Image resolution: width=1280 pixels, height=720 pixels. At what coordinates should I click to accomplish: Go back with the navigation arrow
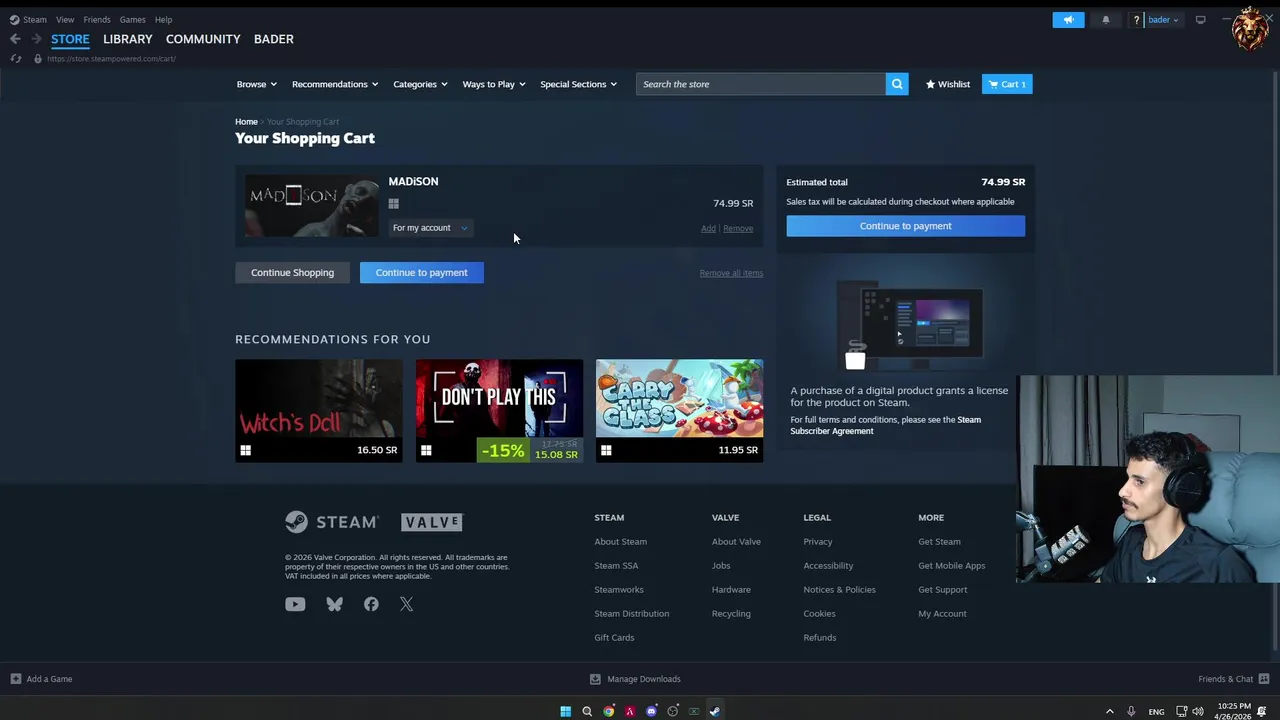click(x=15, y=39)
